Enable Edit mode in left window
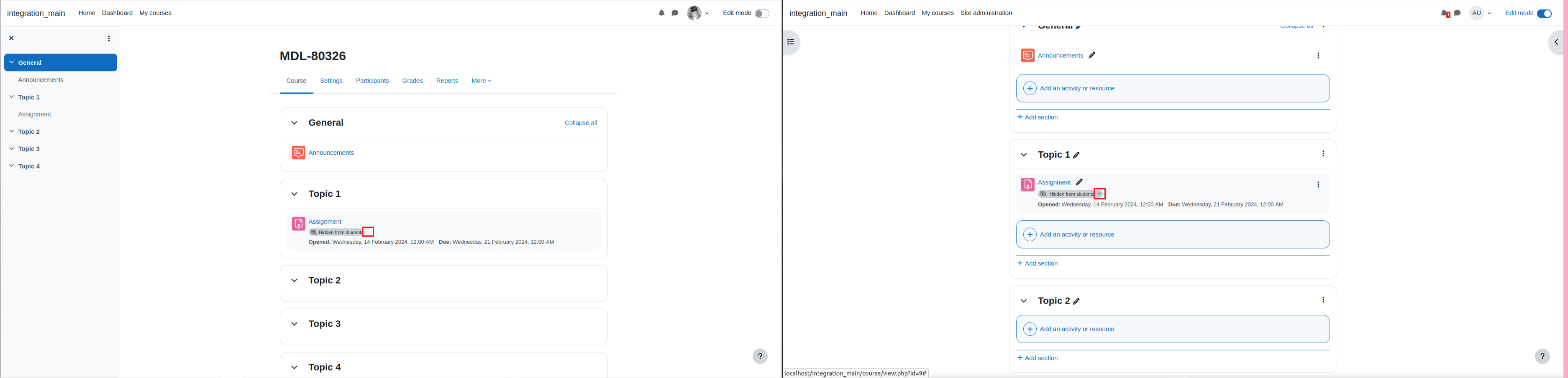Viewport: 1568px width, 378px height. pyautogui.click(x=761, y=13)
